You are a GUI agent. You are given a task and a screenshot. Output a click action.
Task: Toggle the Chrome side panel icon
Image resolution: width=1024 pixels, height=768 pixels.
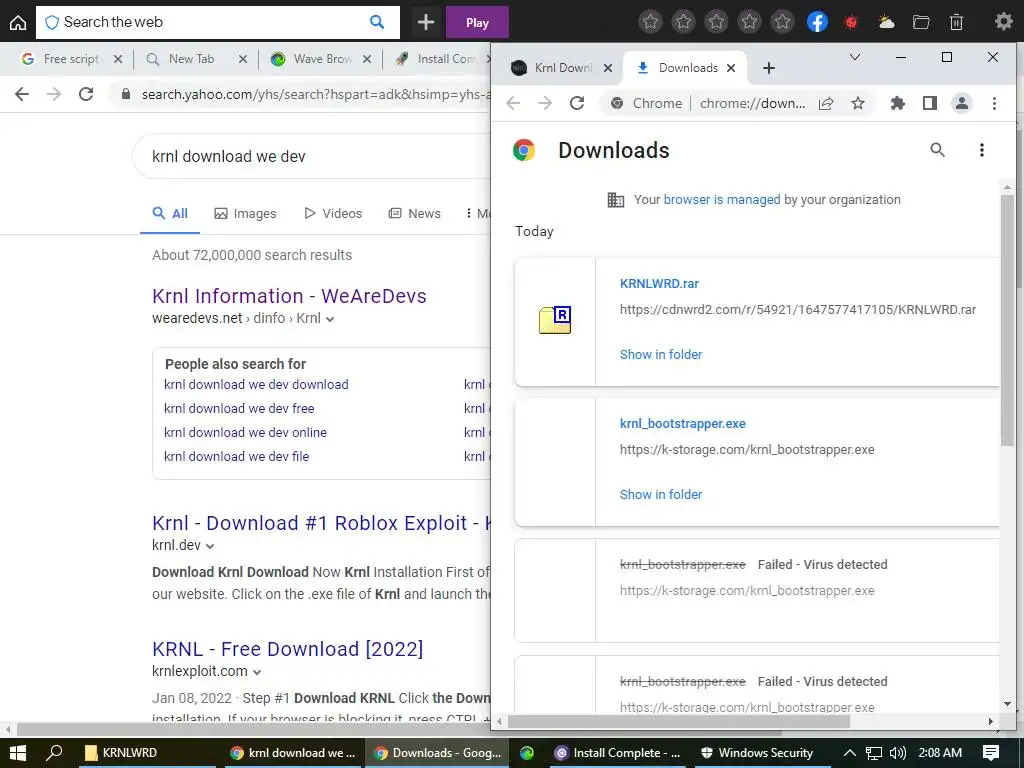point(930,103)
